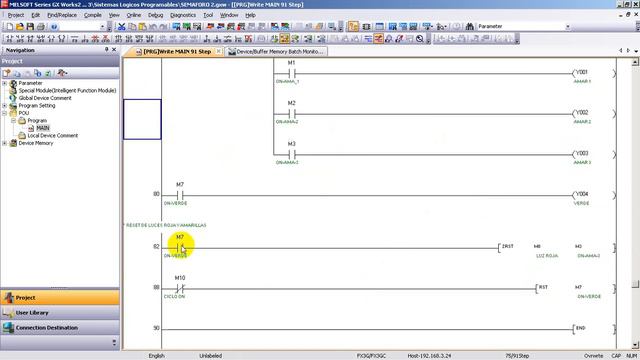Screen dimensions: 640x360
Task: Toggle pin on the Navigation panel
Action: tap(107, 50)
